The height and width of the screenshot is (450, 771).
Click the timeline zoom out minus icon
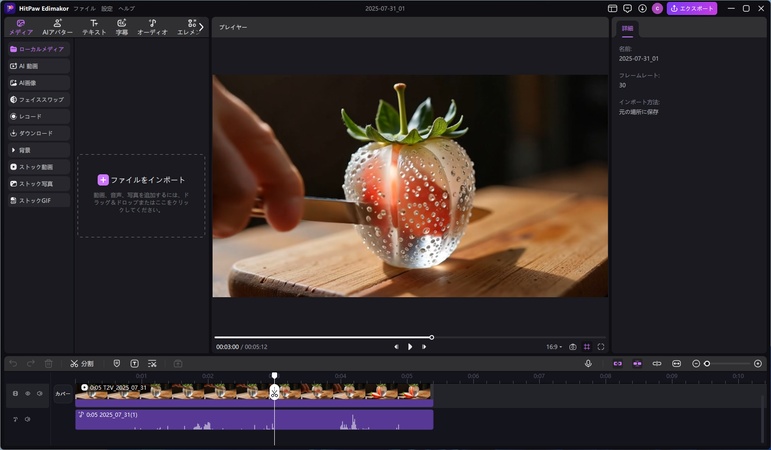click(x=696, y=363)
